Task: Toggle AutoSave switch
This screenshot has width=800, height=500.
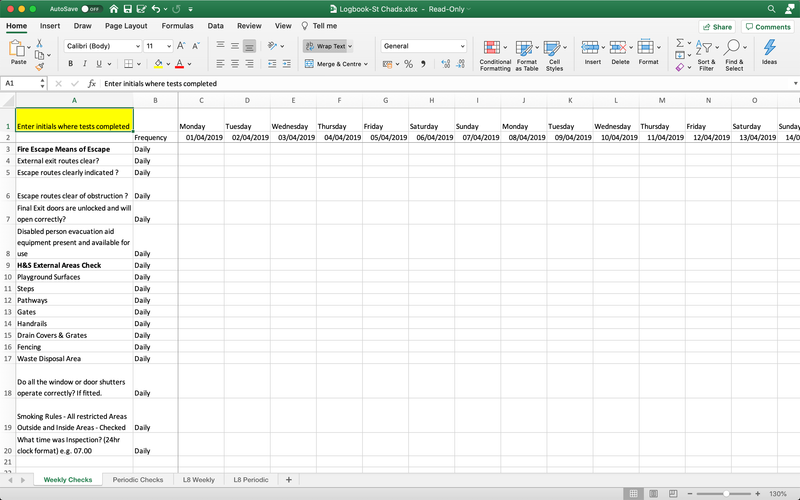Action: pyautogui.click(x=92, y=9)
